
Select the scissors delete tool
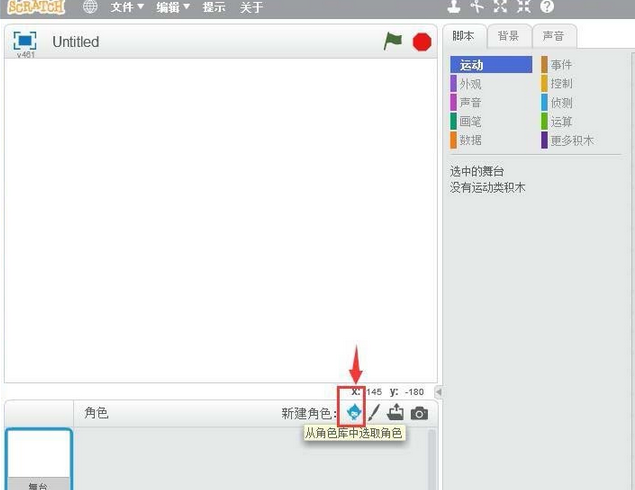(x=477, y=6)
